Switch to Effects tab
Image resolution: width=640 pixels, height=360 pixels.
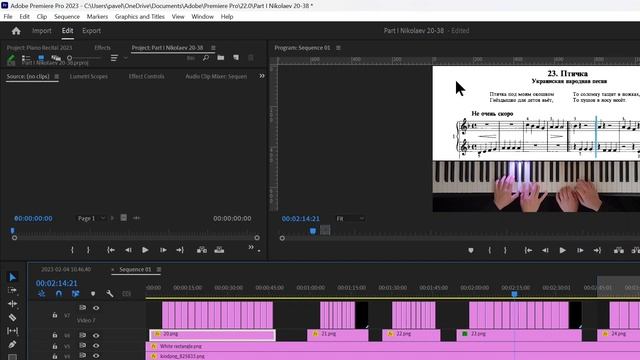[102, 48]
